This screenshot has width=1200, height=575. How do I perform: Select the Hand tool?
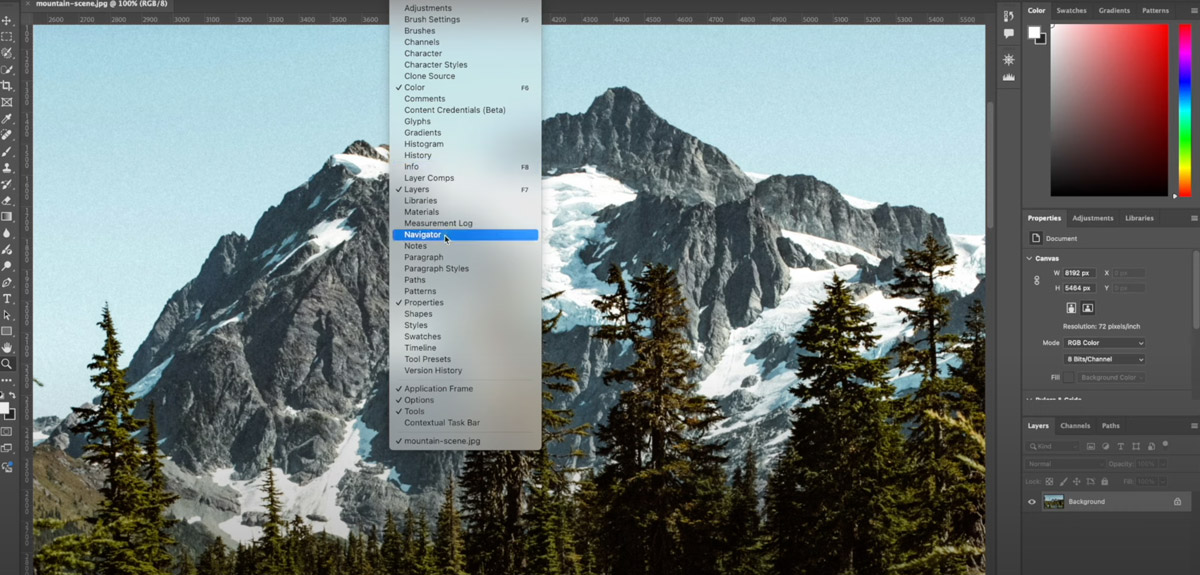click(x=7, y=347)
